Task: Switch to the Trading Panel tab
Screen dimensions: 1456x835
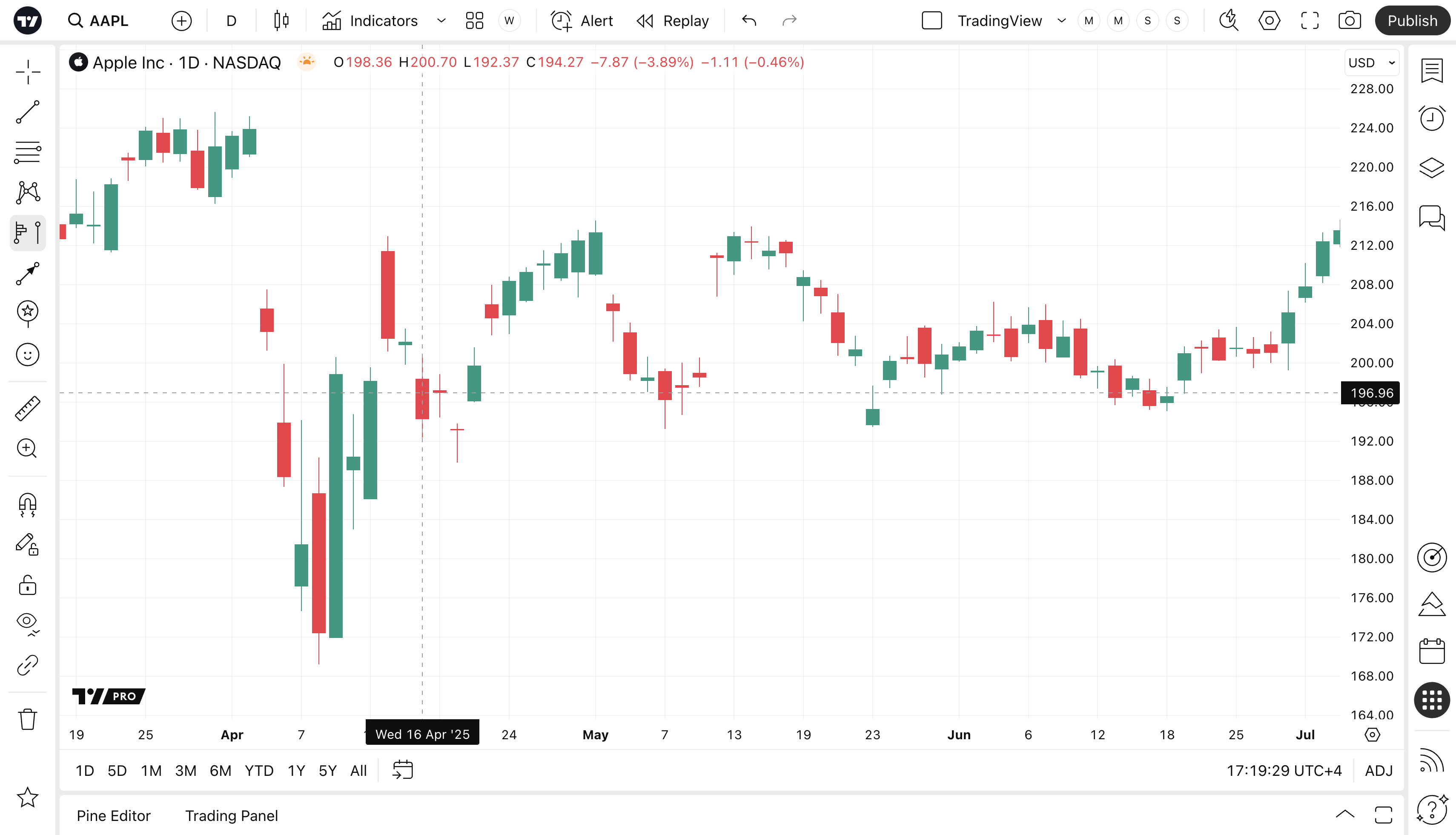Action: 231,815
